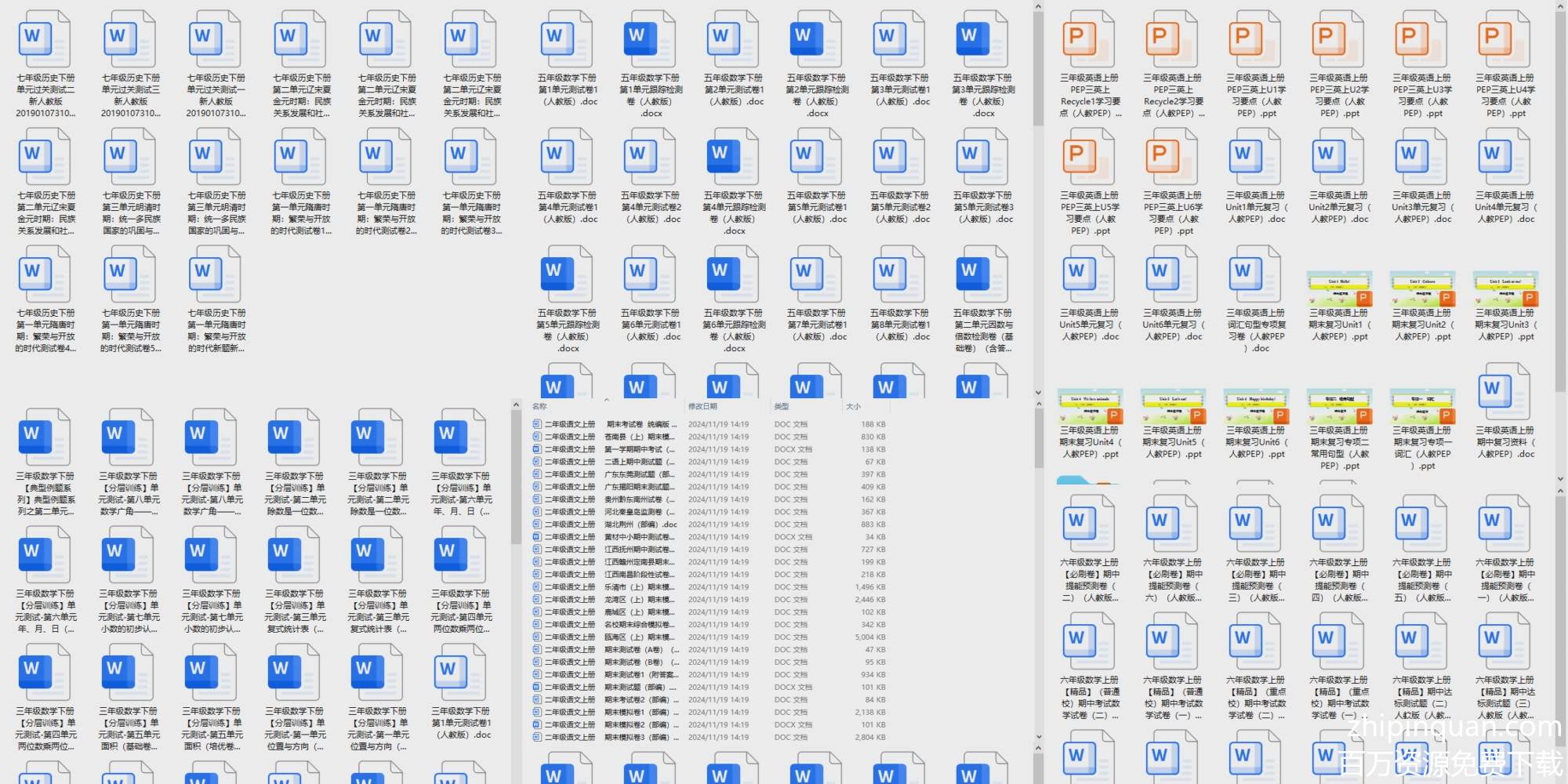The width and height of the screenshot is (1568, 784).
Task: Select 三年级英语上册 期中复习资料 Word file icon
Action: (1504, 392)
